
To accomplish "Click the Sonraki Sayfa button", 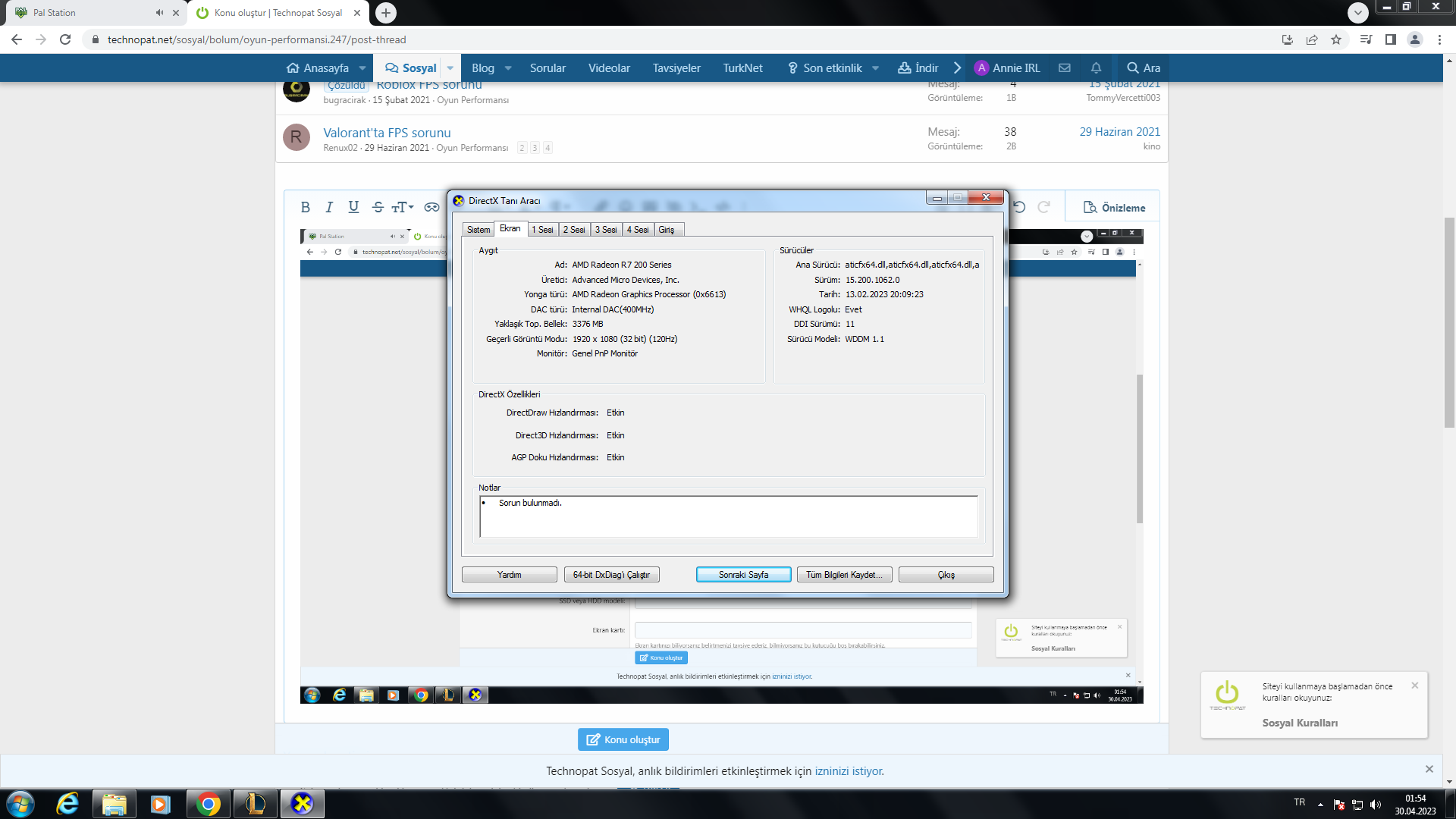I will tap(743, 575).
